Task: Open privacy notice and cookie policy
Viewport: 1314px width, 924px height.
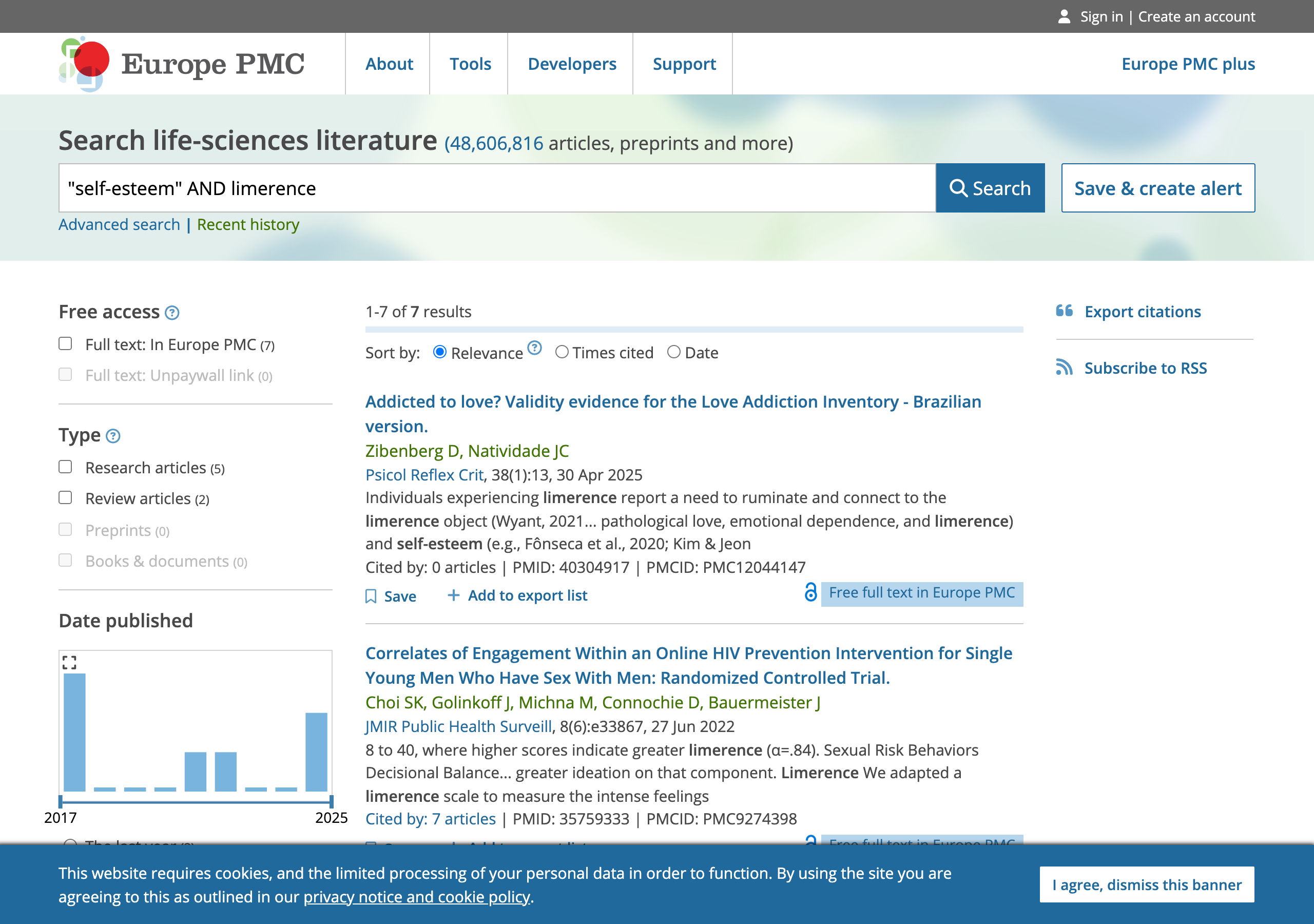Action: pos(417,897)
